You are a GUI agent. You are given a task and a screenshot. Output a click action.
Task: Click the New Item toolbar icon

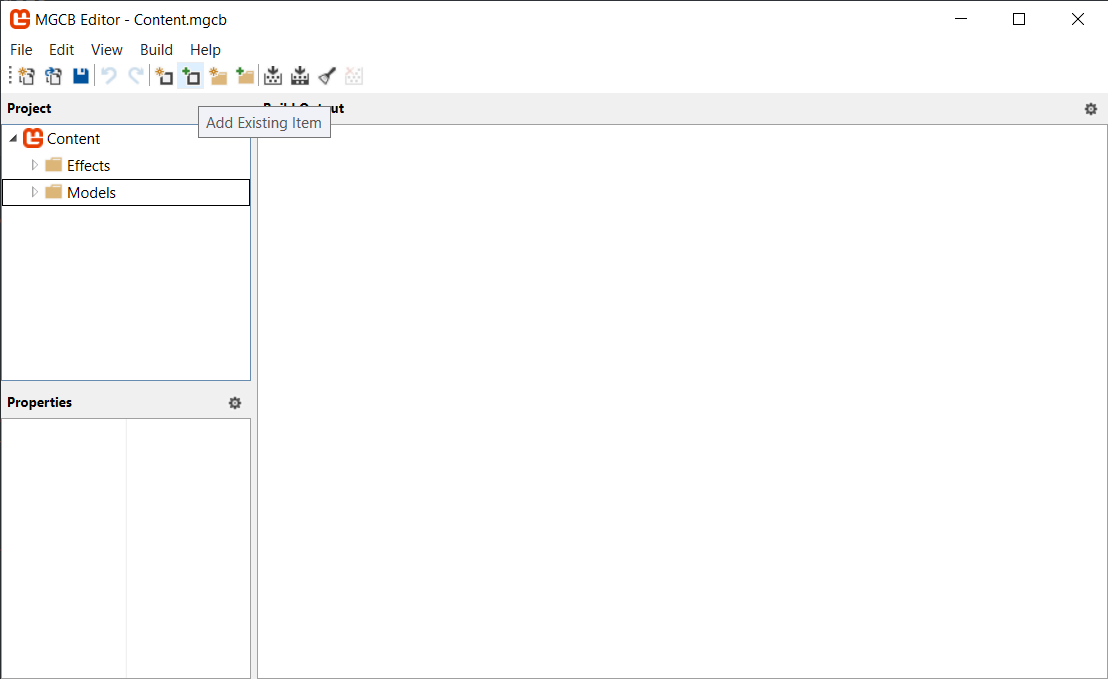pyautogui.click(x=164, y=76)
